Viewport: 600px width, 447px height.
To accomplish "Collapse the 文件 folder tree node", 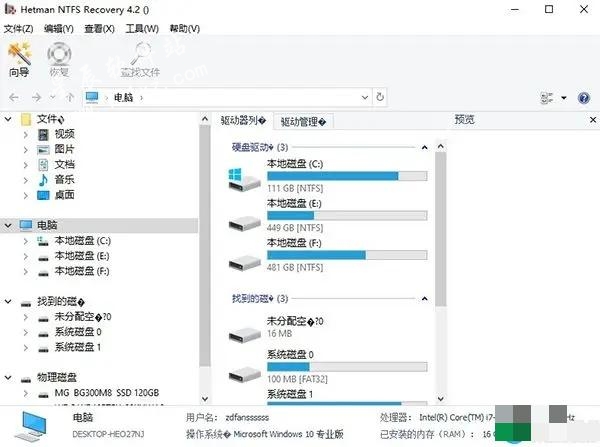I will pyautogui.click(x=8, y=119).
